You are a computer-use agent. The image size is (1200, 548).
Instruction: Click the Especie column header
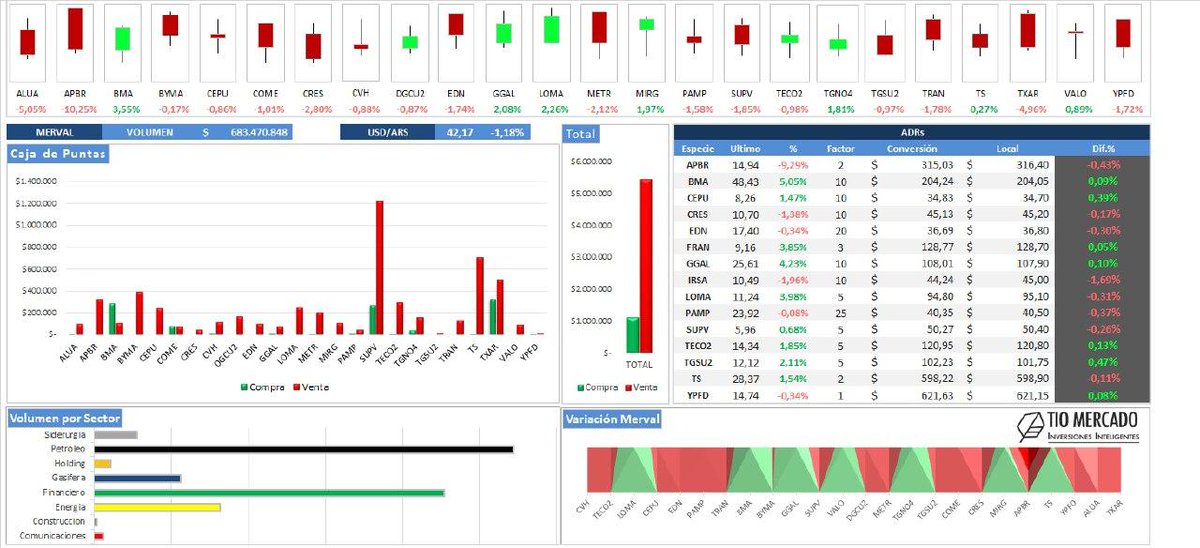(x=698, y=148)
